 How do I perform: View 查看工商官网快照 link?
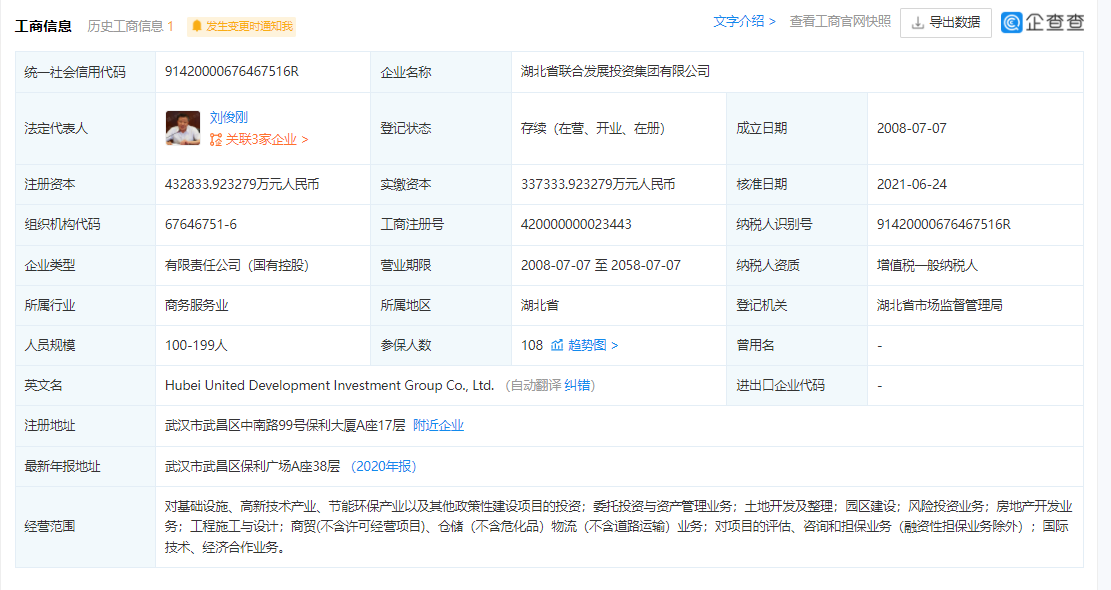(840, 21)
